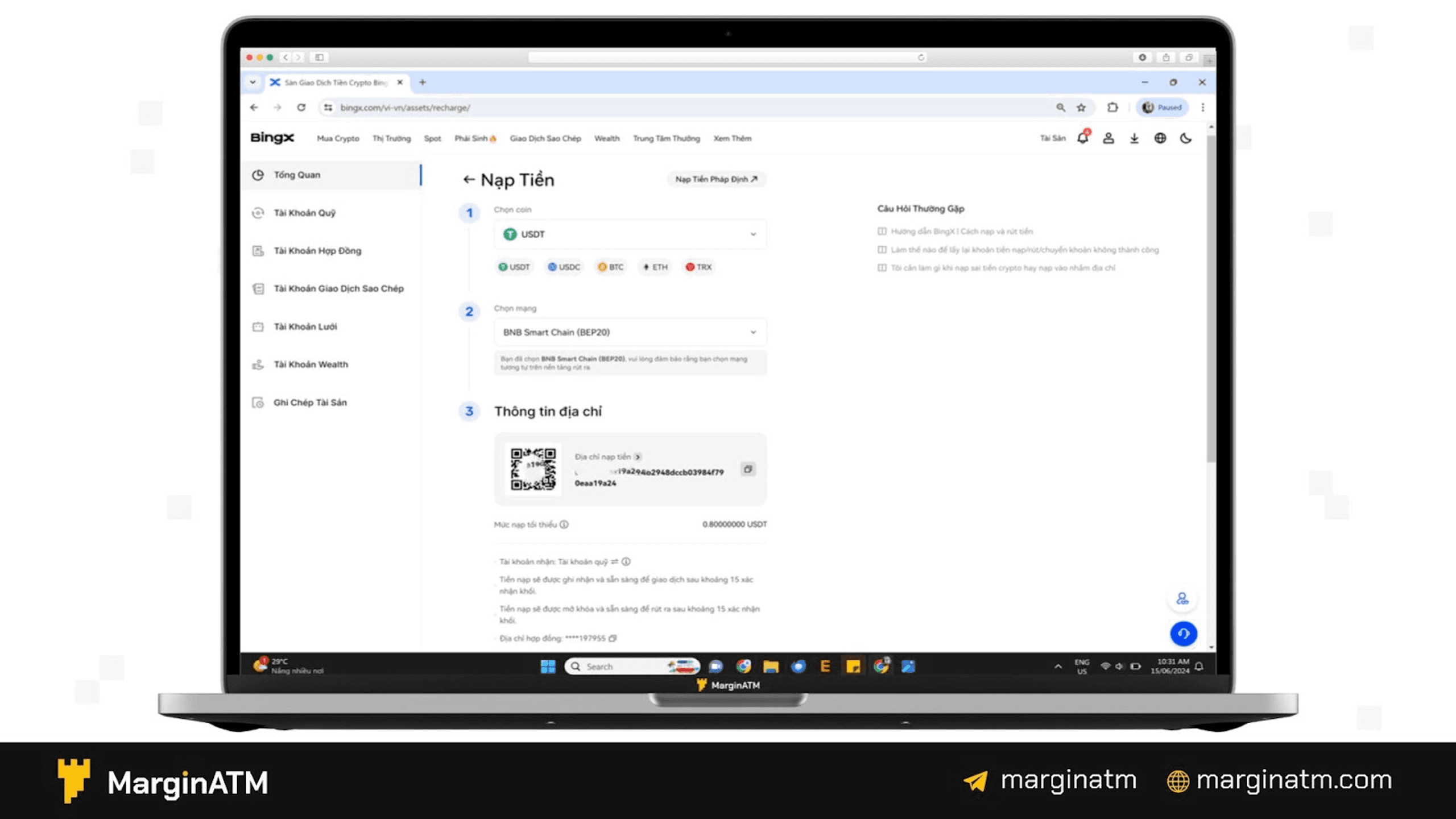
Task: Click browser reload button
Action: point(301,107)
